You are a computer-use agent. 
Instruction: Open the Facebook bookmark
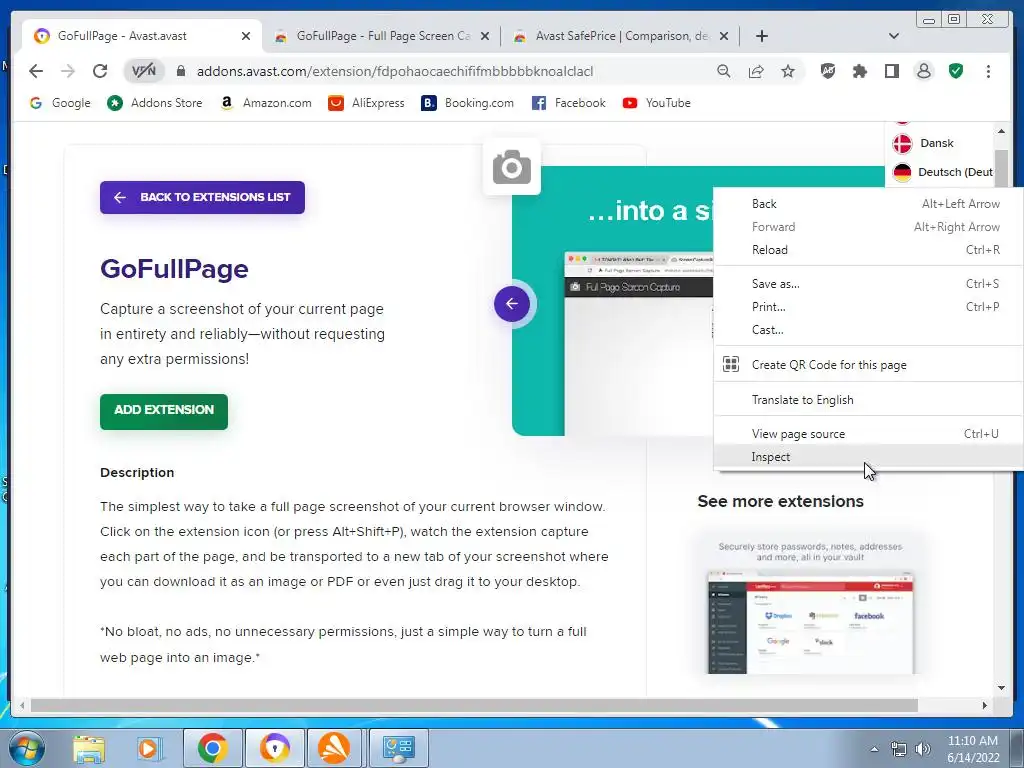point(569,103)
